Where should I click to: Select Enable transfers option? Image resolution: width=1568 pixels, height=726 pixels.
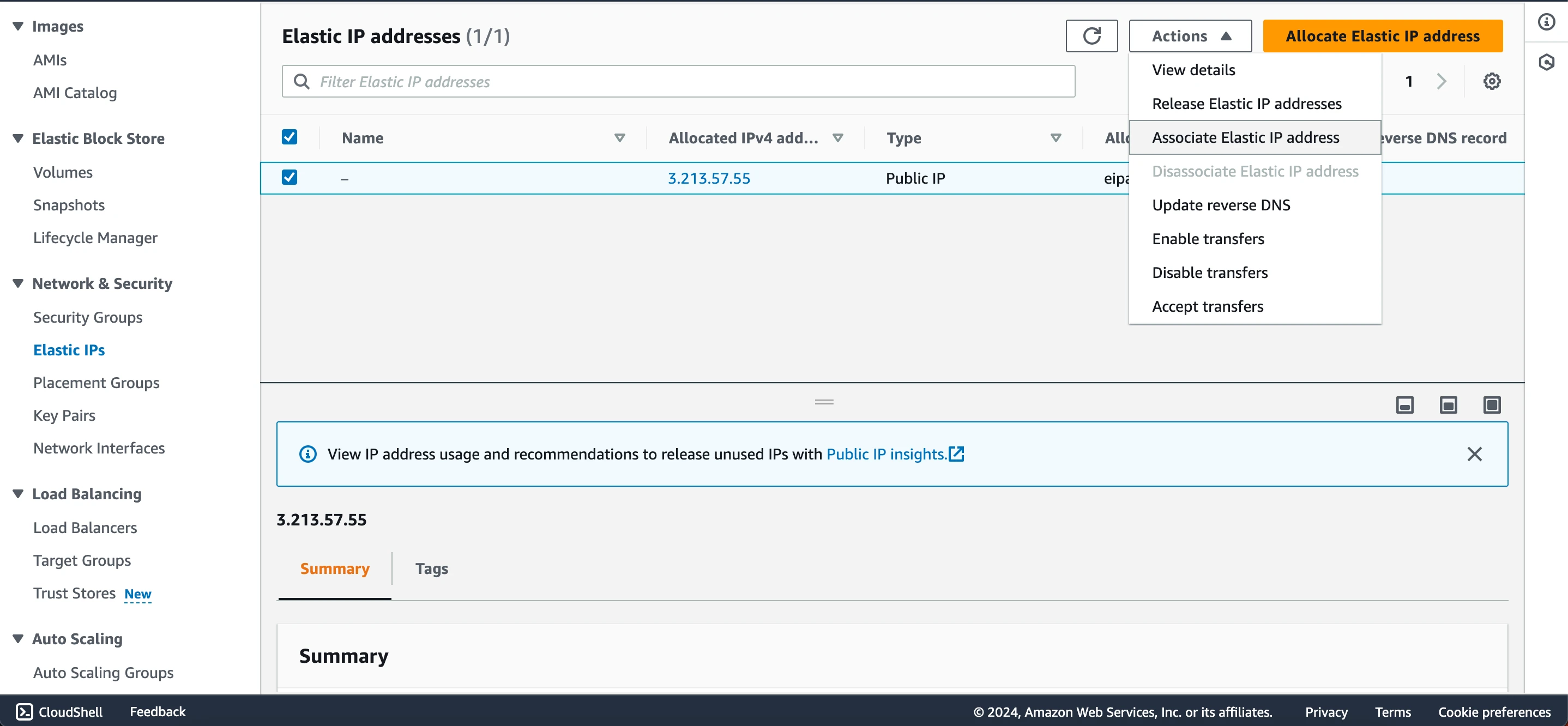[x=1255, y=239]
